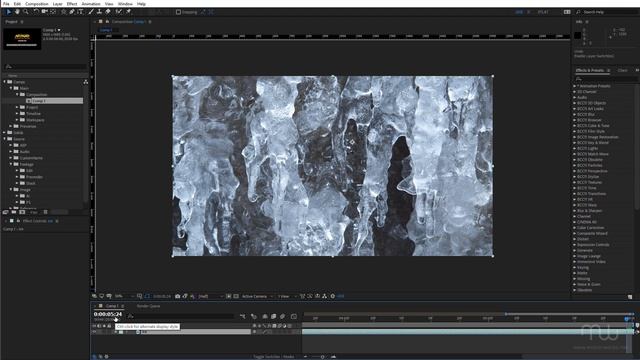Click the Comp 1 thumbnail in Project panel
This screenshot has height=360, width=640.
point(22,39)
